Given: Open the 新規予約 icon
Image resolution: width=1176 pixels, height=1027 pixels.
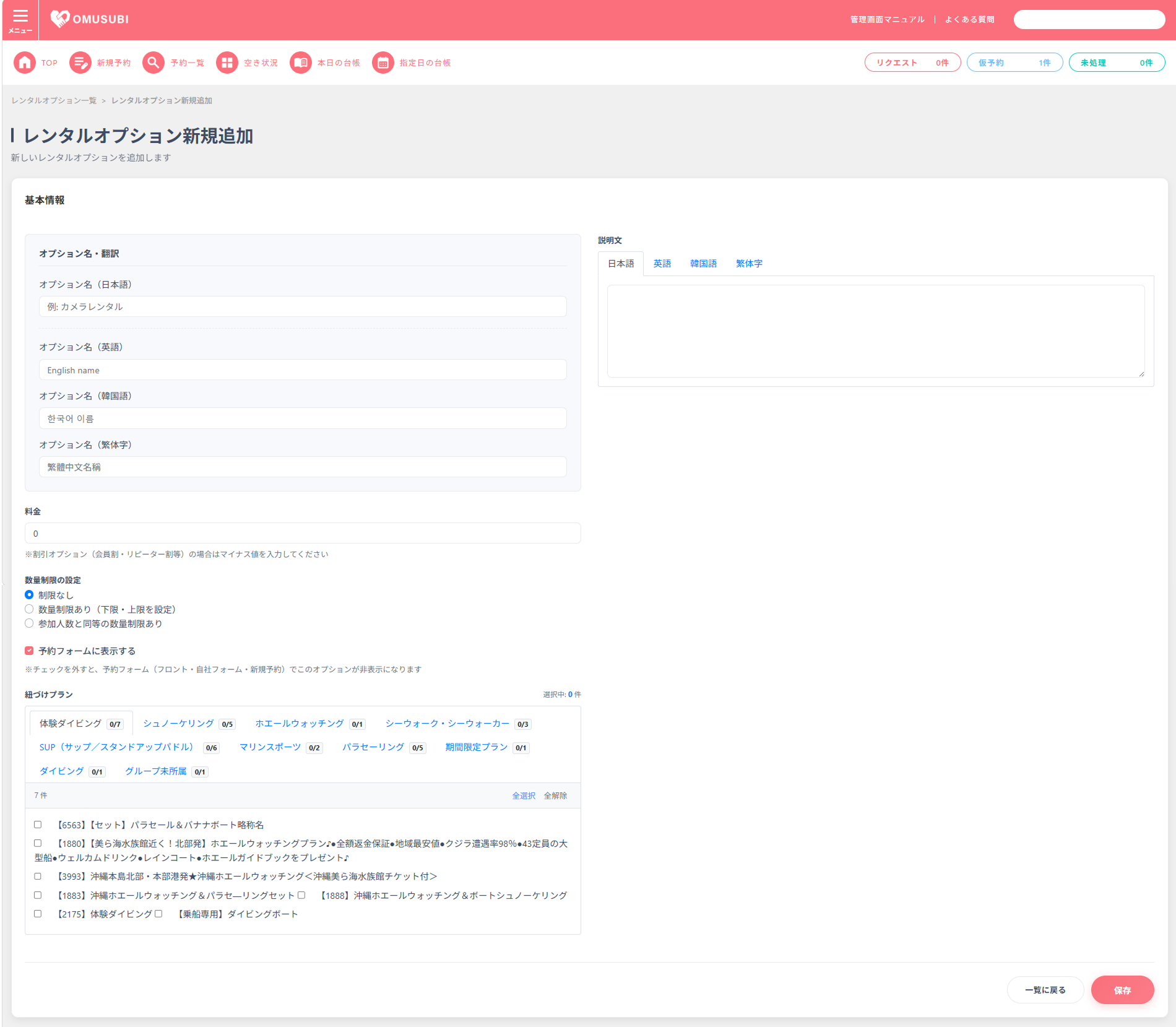Looking at the screenshot, I should [80, 63].
